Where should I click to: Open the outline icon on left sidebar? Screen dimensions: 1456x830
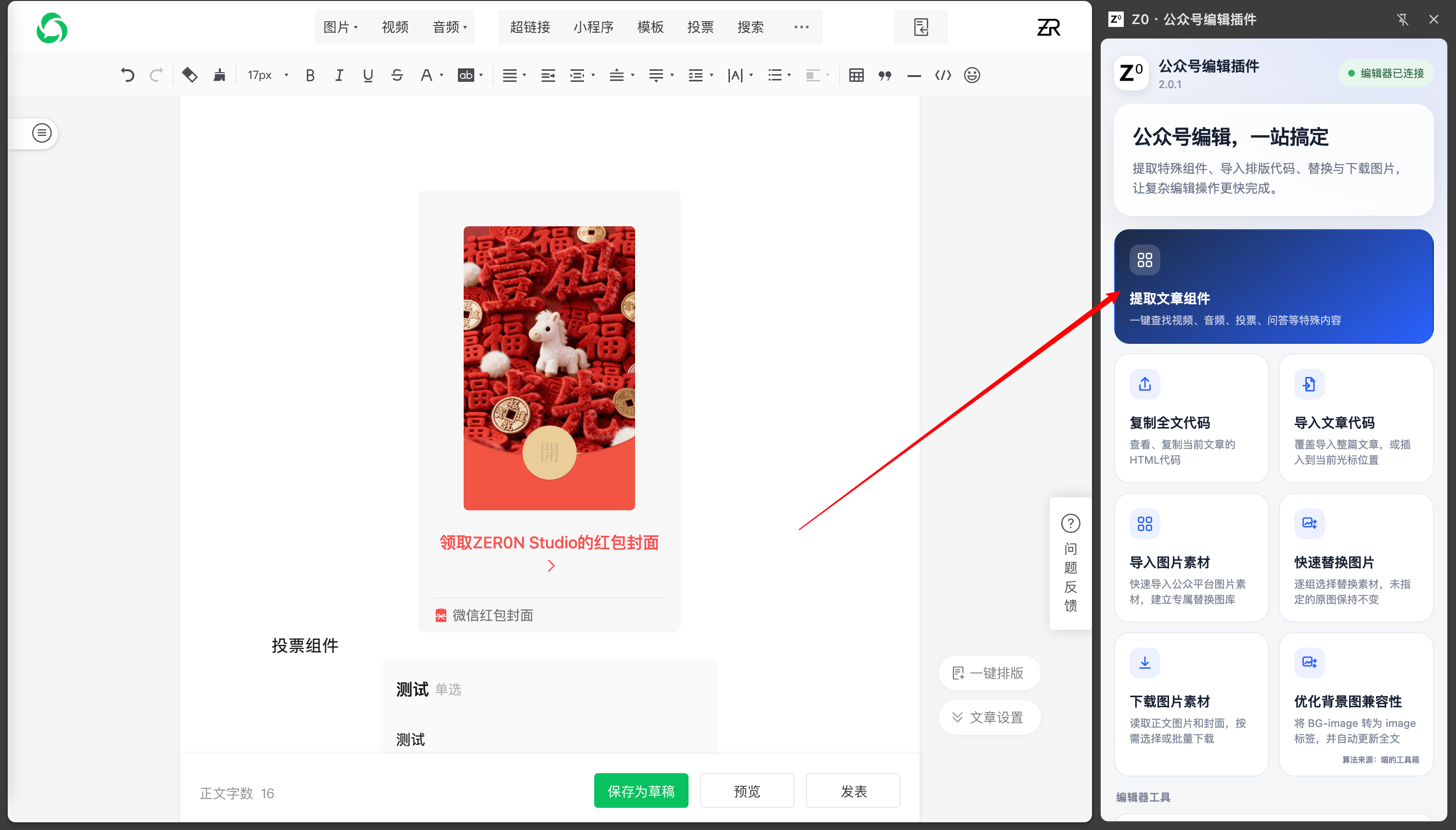point(41,133)
